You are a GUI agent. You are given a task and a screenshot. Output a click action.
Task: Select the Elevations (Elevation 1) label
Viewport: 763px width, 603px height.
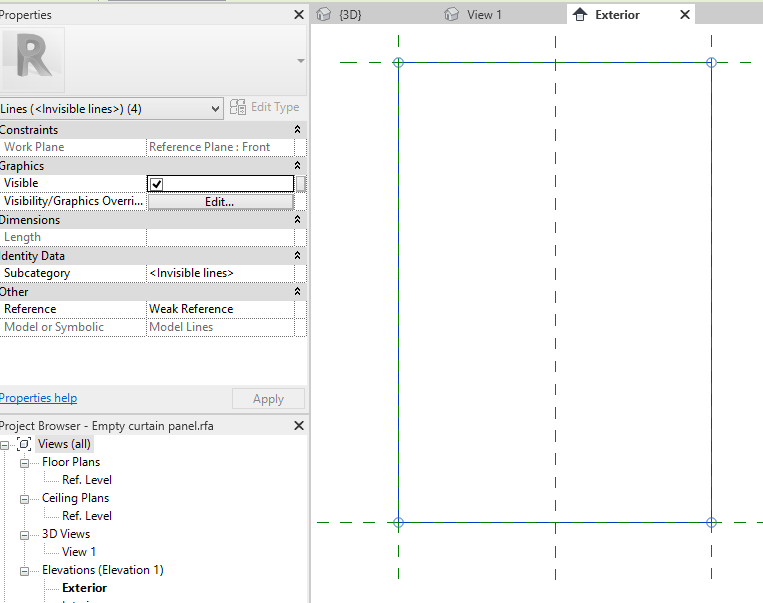point(103,570)
